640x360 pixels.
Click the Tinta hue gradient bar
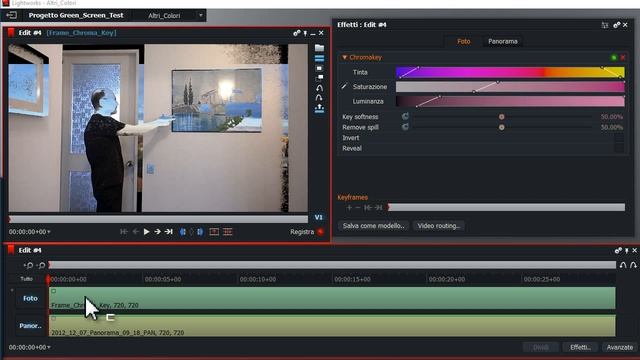coord(510,72)
